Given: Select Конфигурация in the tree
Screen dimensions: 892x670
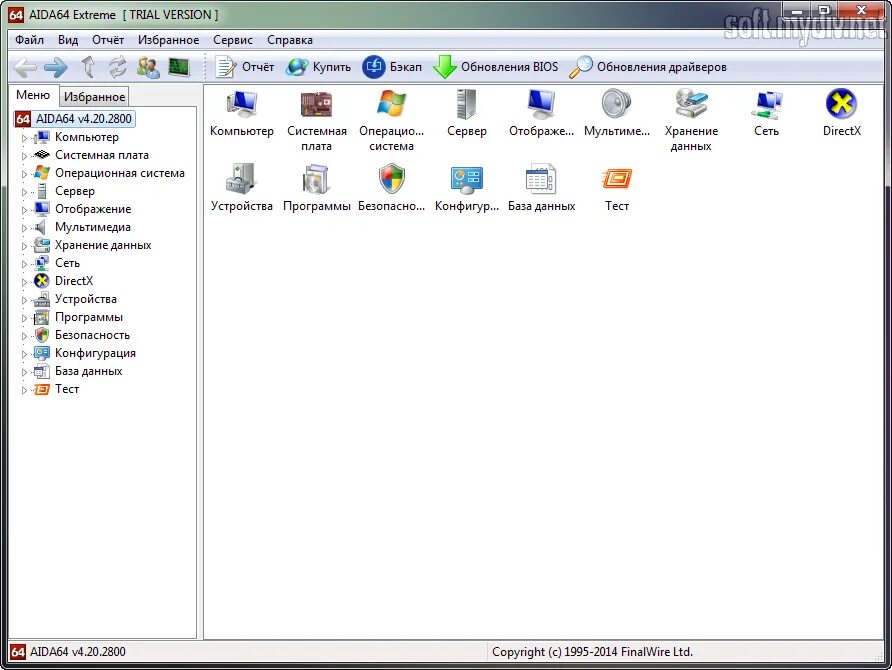Looking at the screenshot, I should 95,353.
